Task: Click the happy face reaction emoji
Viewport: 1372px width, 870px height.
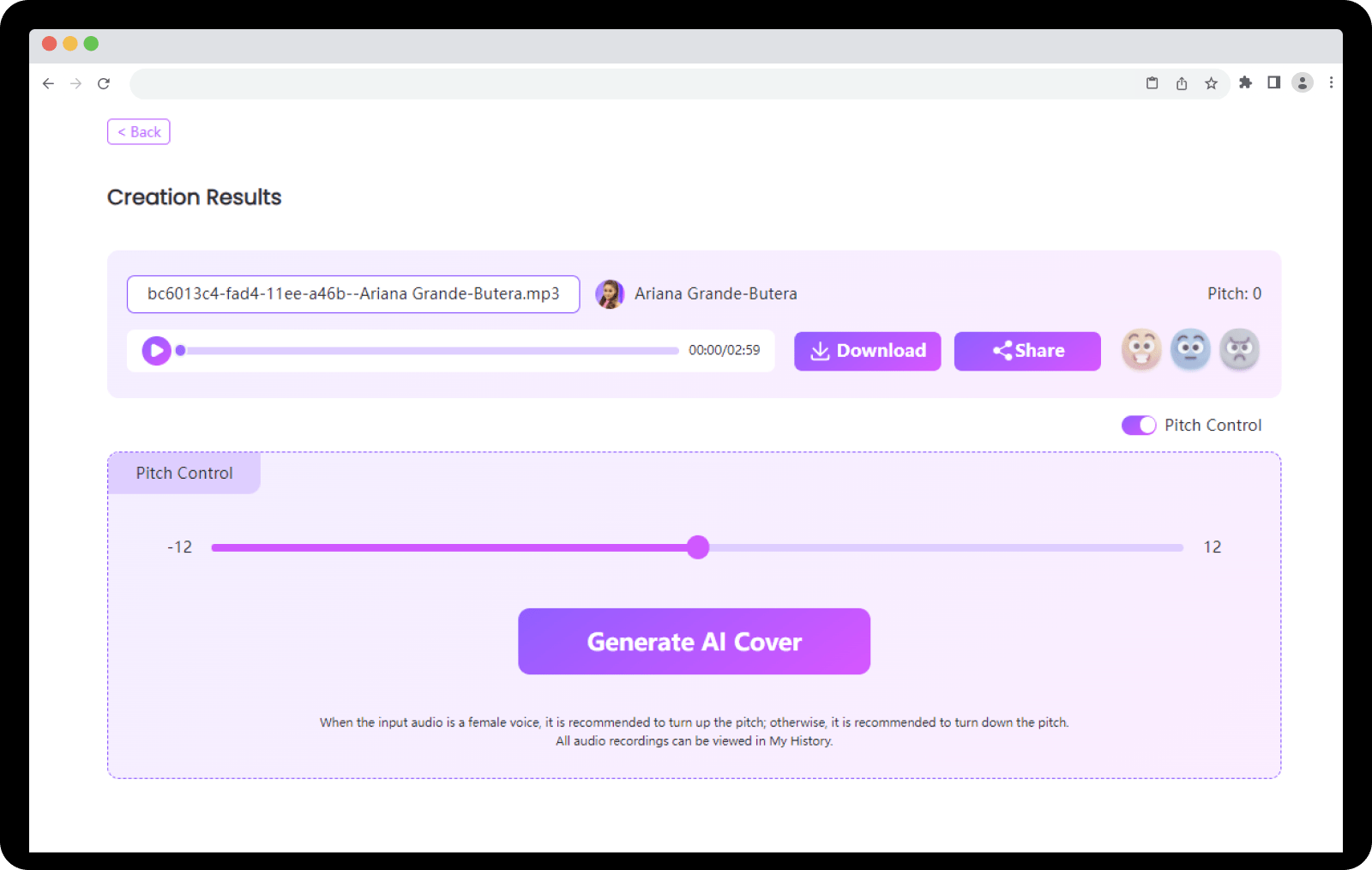Action: (x=1141, y=349)
